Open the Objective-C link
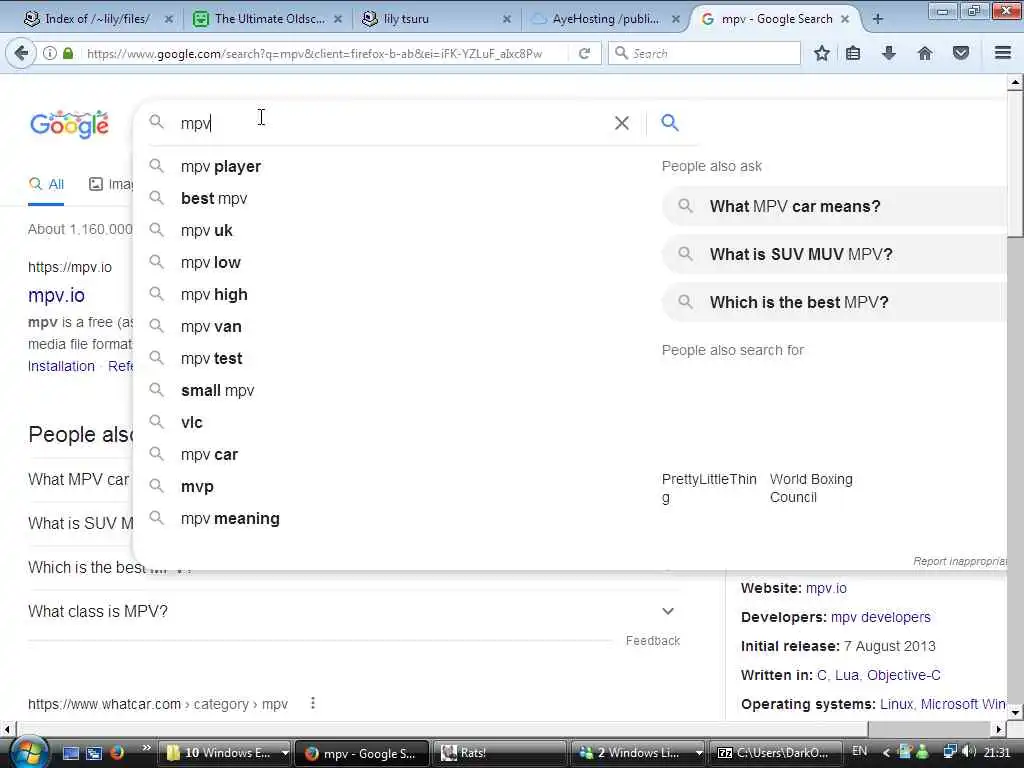 point(904,675)
